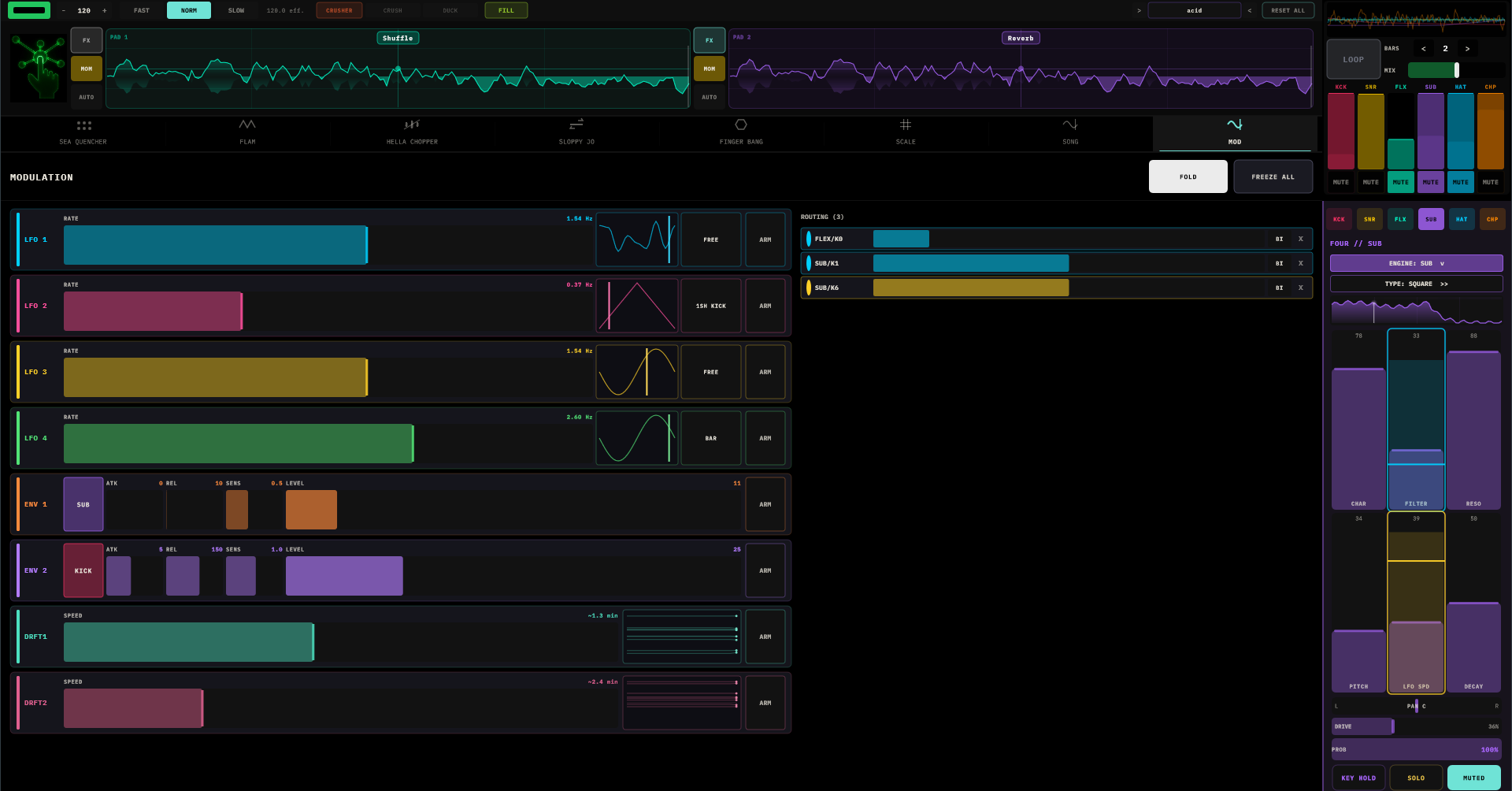Go to previous bars value

1423,49
